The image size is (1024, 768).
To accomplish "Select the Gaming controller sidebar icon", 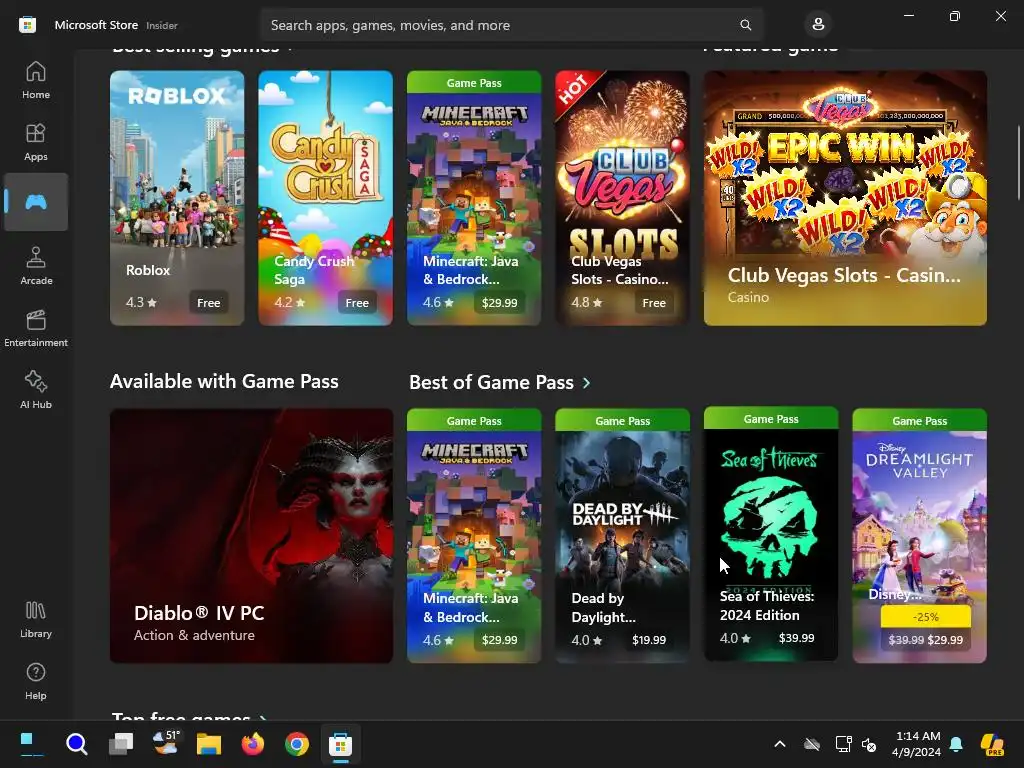I will [x=36, y=202].
